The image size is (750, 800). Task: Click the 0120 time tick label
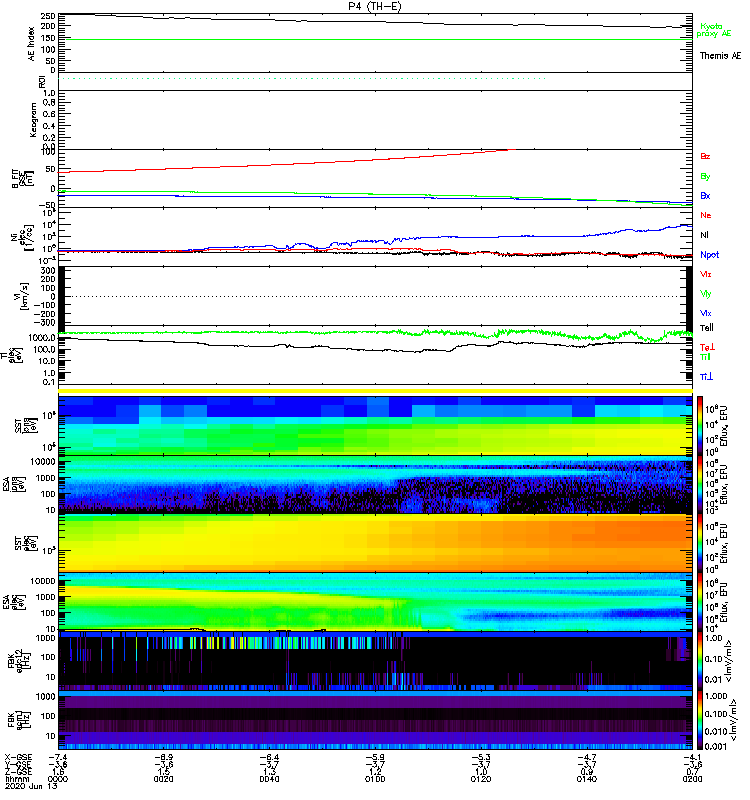(481, 779)
